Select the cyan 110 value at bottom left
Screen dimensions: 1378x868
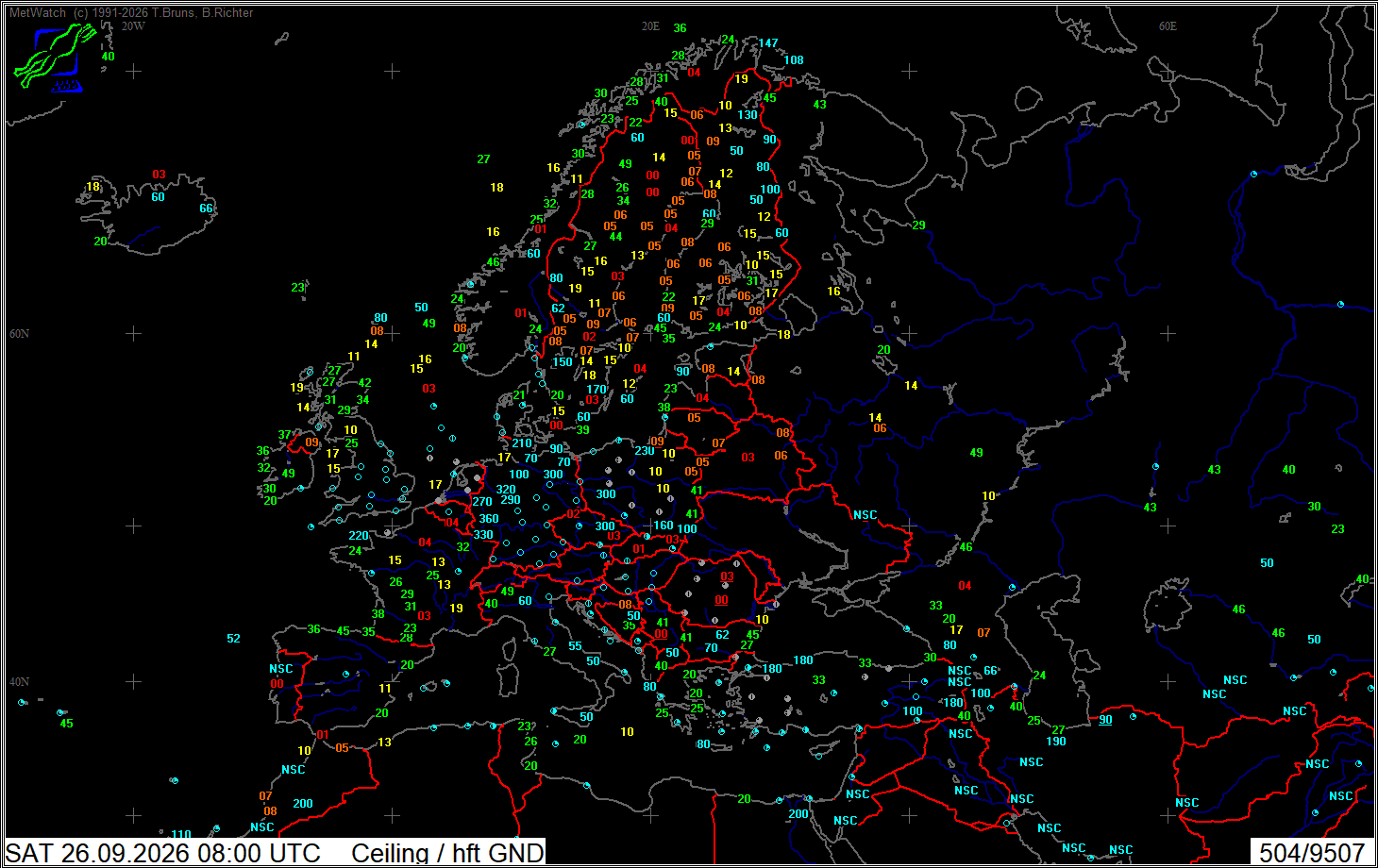click(x=181, y=835)
